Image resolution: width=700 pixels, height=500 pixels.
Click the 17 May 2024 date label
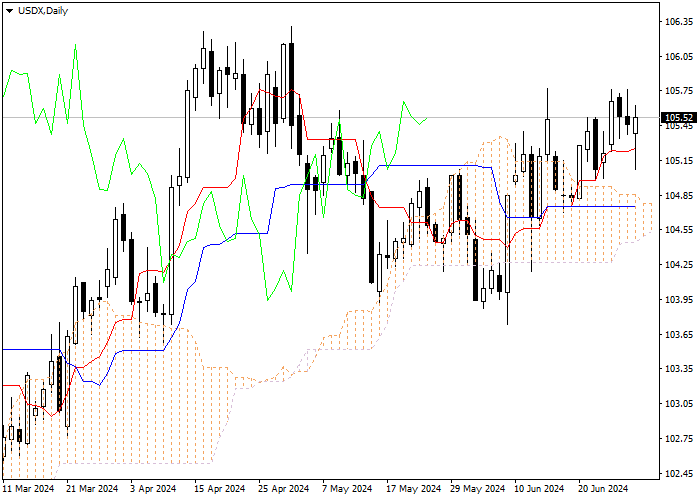tap(413, 489)
